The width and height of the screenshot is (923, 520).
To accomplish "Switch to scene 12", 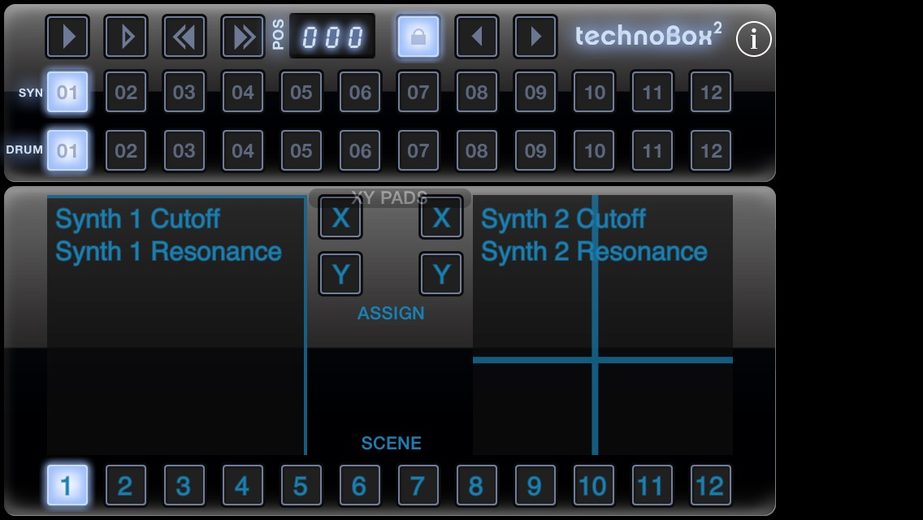I will 711,486.
